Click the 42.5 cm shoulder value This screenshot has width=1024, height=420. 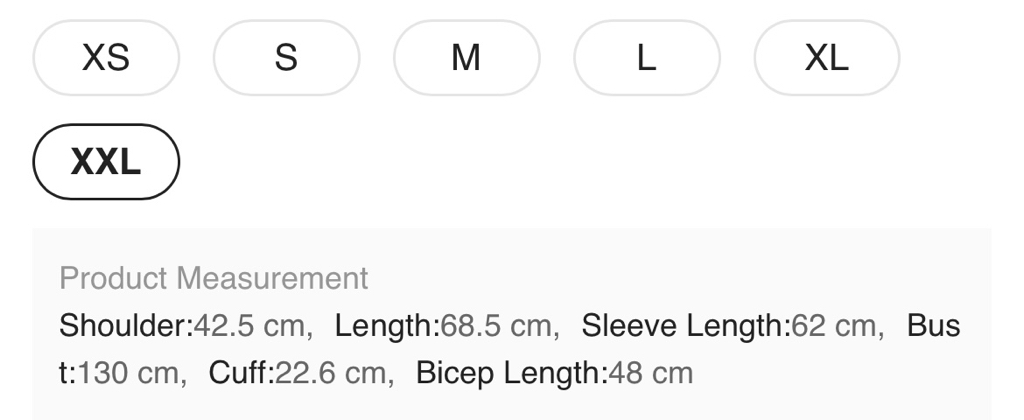click(x=250, y=326)
